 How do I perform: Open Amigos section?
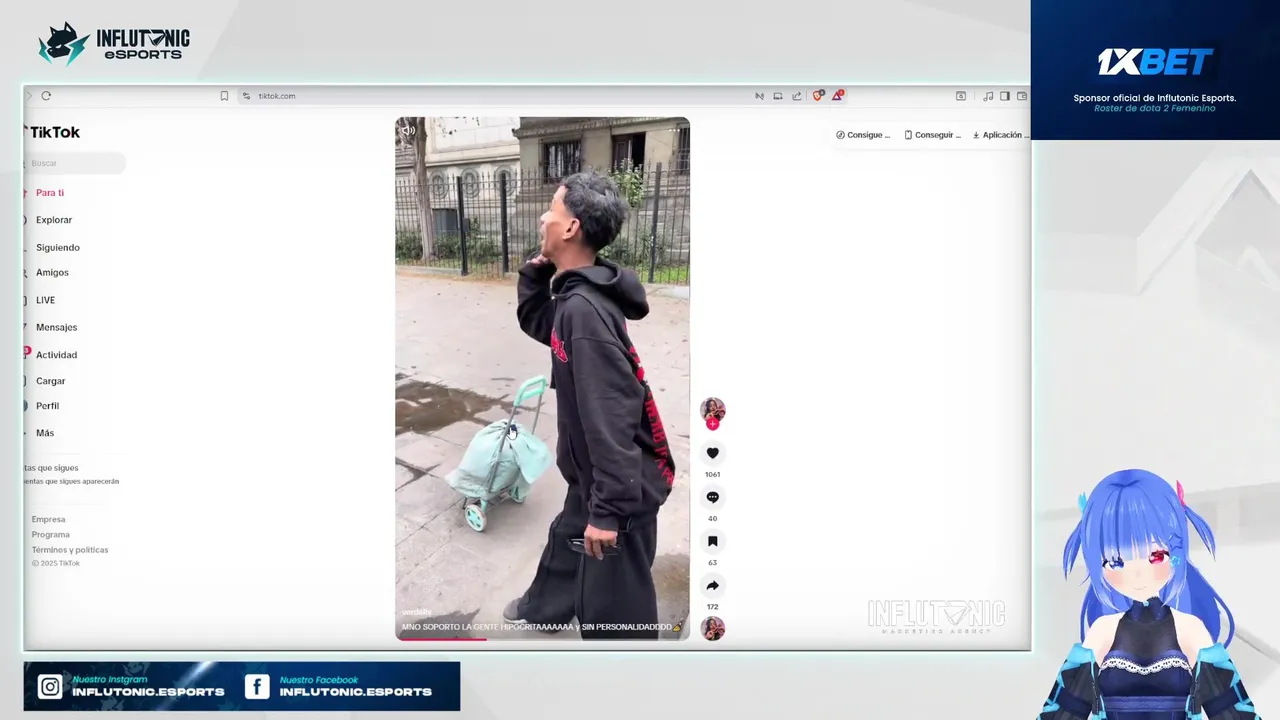click(x=52, y=273)
